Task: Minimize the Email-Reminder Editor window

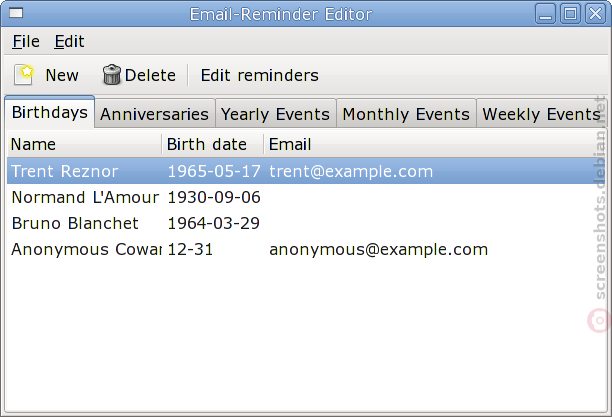Action: pyautogui.click(x=547, y=14)
